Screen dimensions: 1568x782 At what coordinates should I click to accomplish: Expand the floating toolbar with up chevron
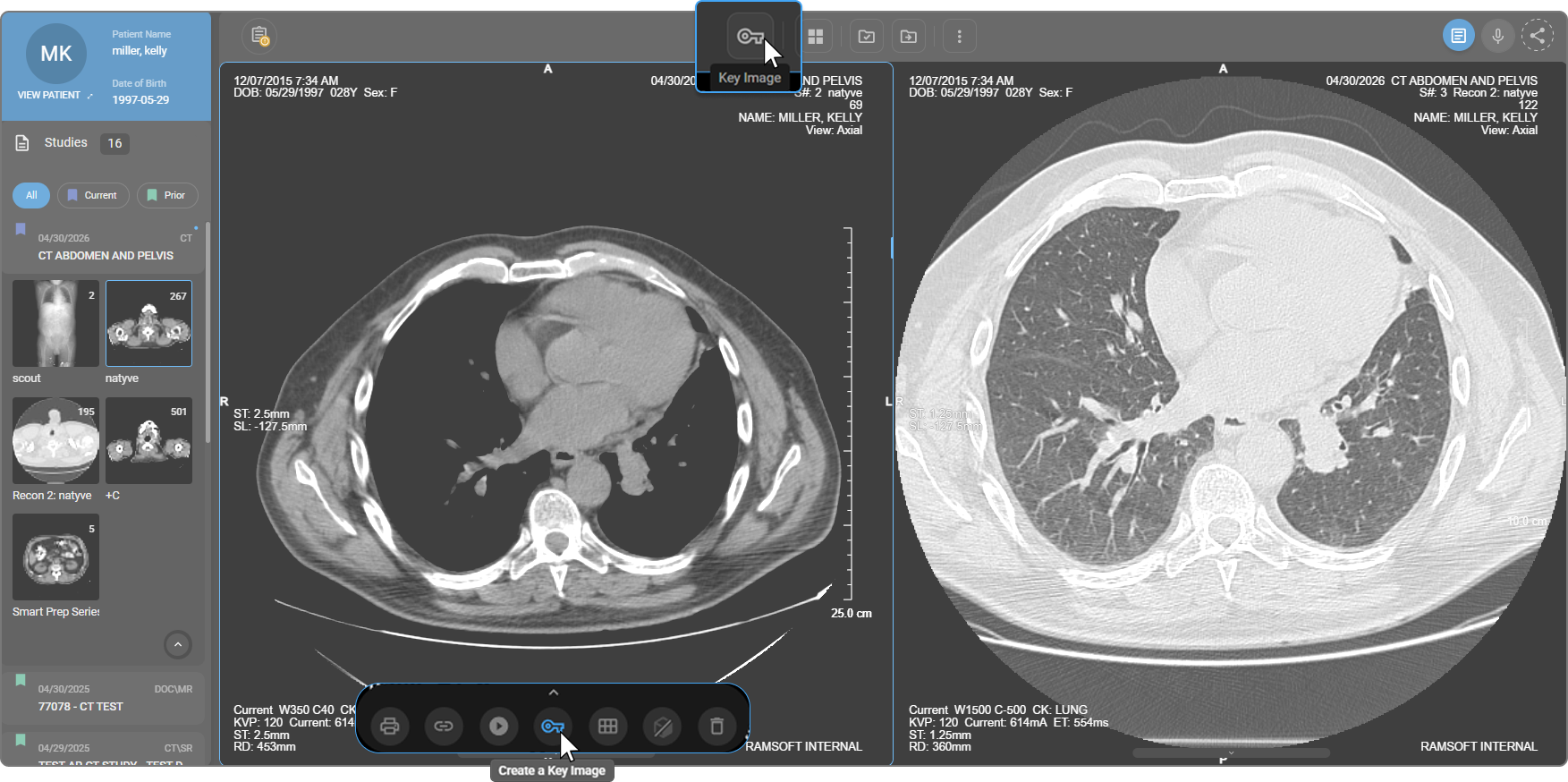click(554, 693)
